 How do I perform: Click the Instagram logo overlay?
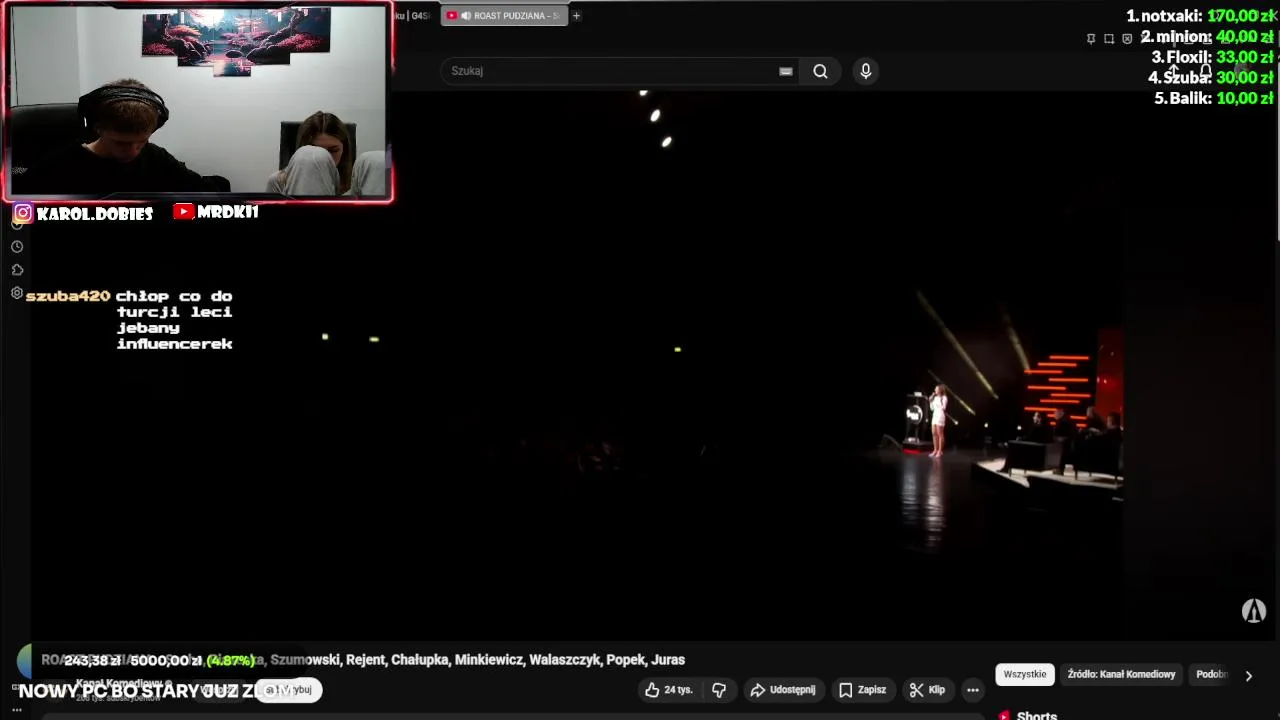coord(23,213)
